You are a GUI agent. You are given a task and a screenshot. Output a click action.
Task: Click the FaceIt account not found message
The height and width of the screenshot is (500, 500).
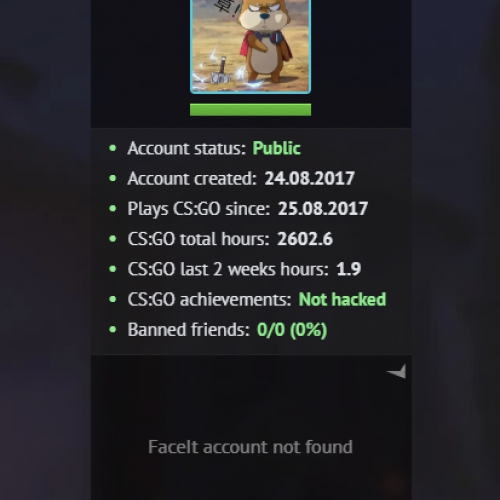click(x=250, y=447)
